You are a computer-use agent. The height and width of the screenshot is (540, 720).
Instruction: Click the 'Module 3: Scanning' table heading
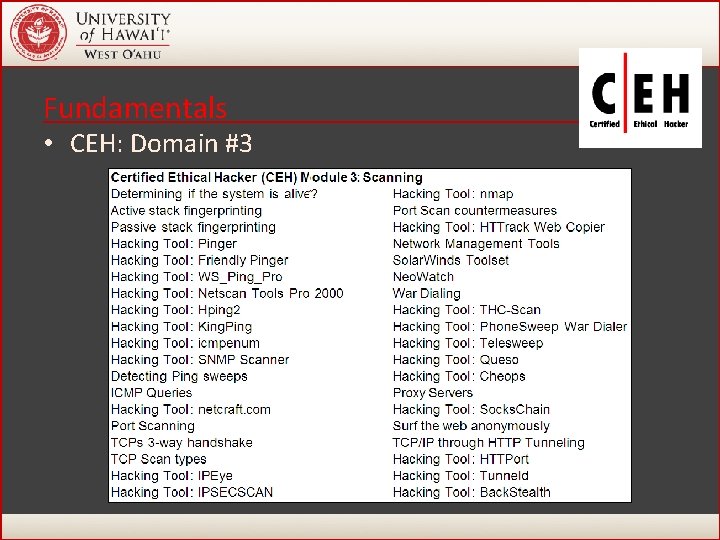[x=266, y=177]
